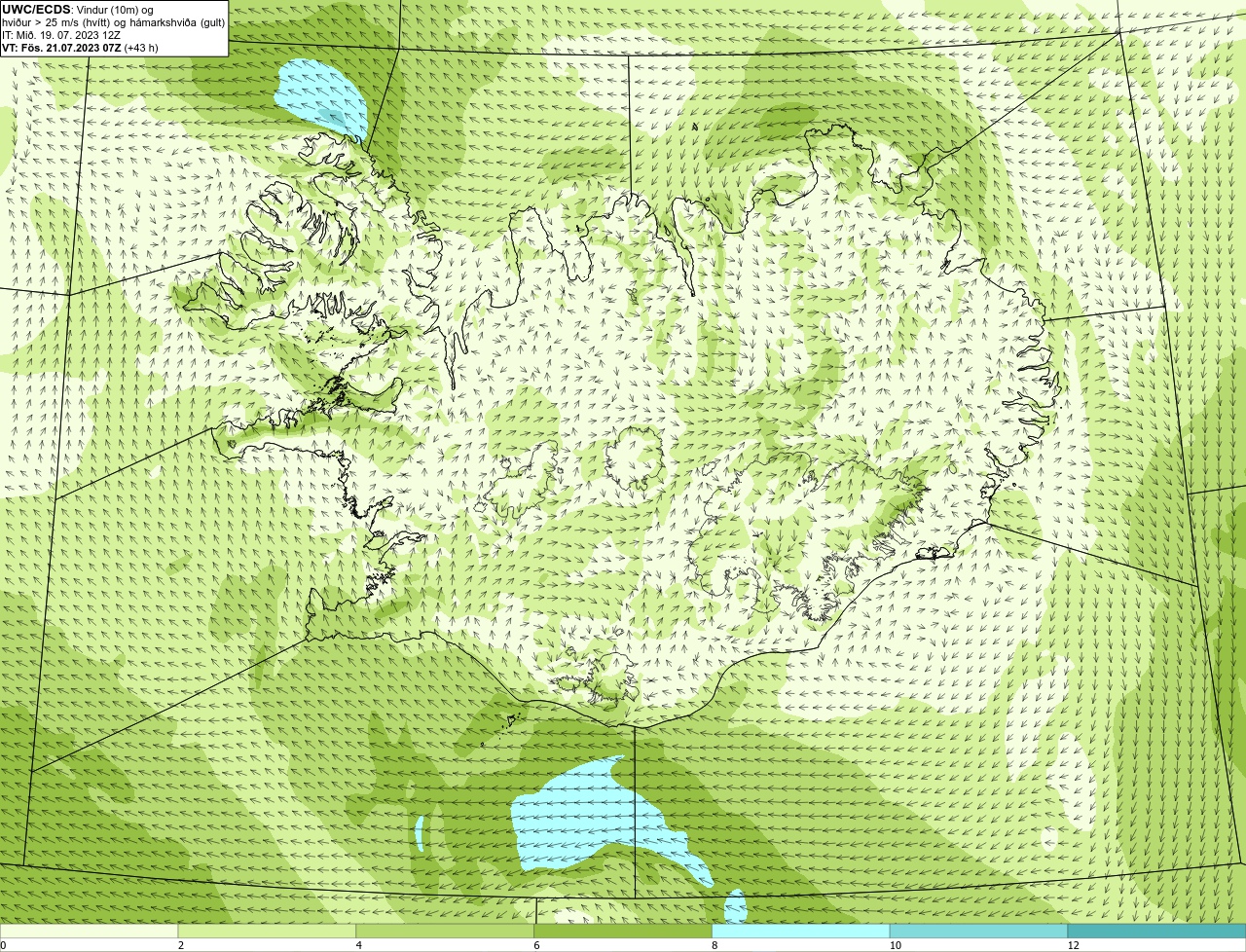Select the 8–10 m/s light cyan color segment
The height and width of the screenshot is (952, 1246).
pos(801,931)
